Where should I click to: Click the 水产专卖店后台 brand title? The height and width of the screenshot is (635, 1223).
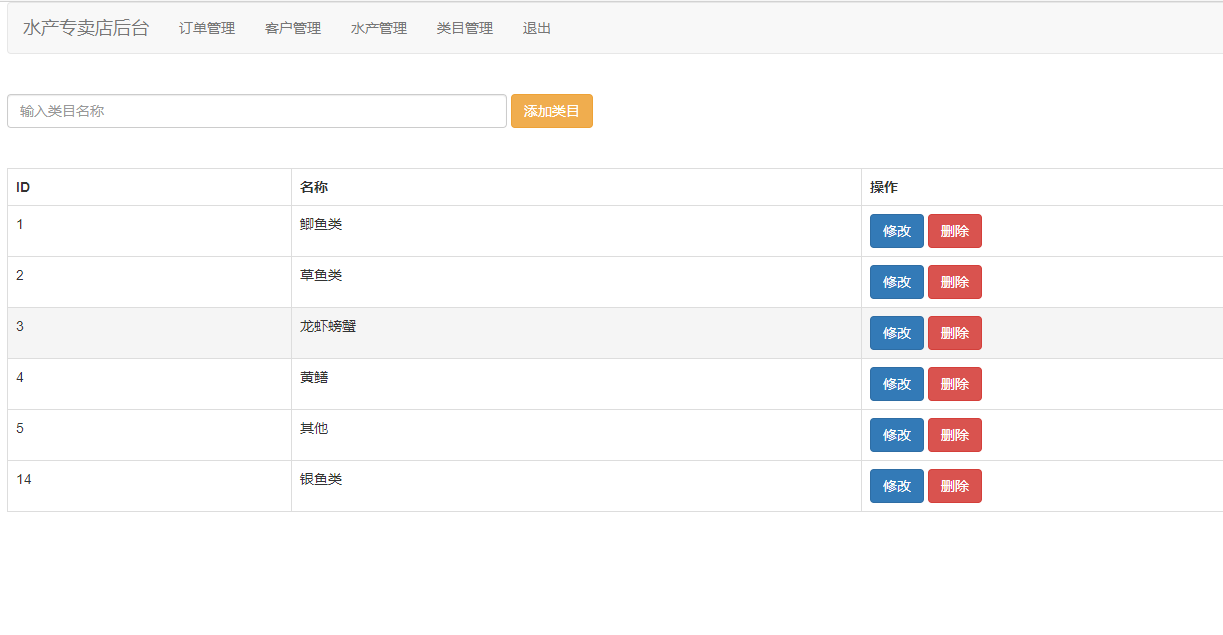pyautogui.click(x=86, y=28)
